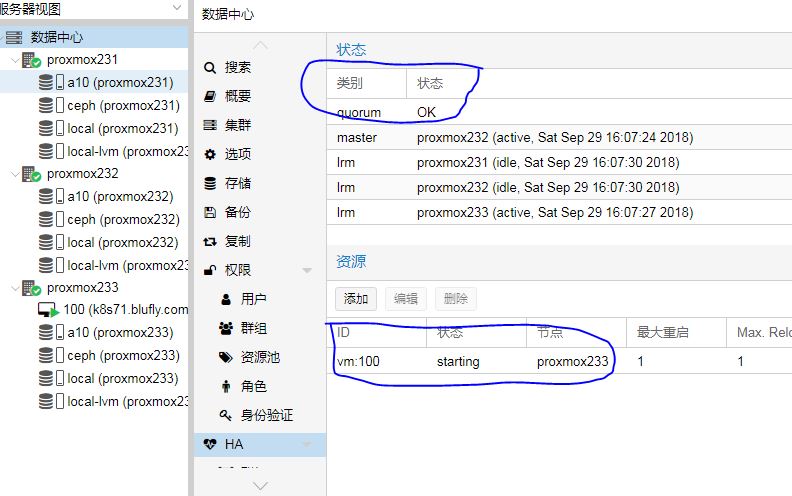Click the heartbeat icon for HA
Image resolution: width=792 pixels, height=496 pixels.
[210, 444]
